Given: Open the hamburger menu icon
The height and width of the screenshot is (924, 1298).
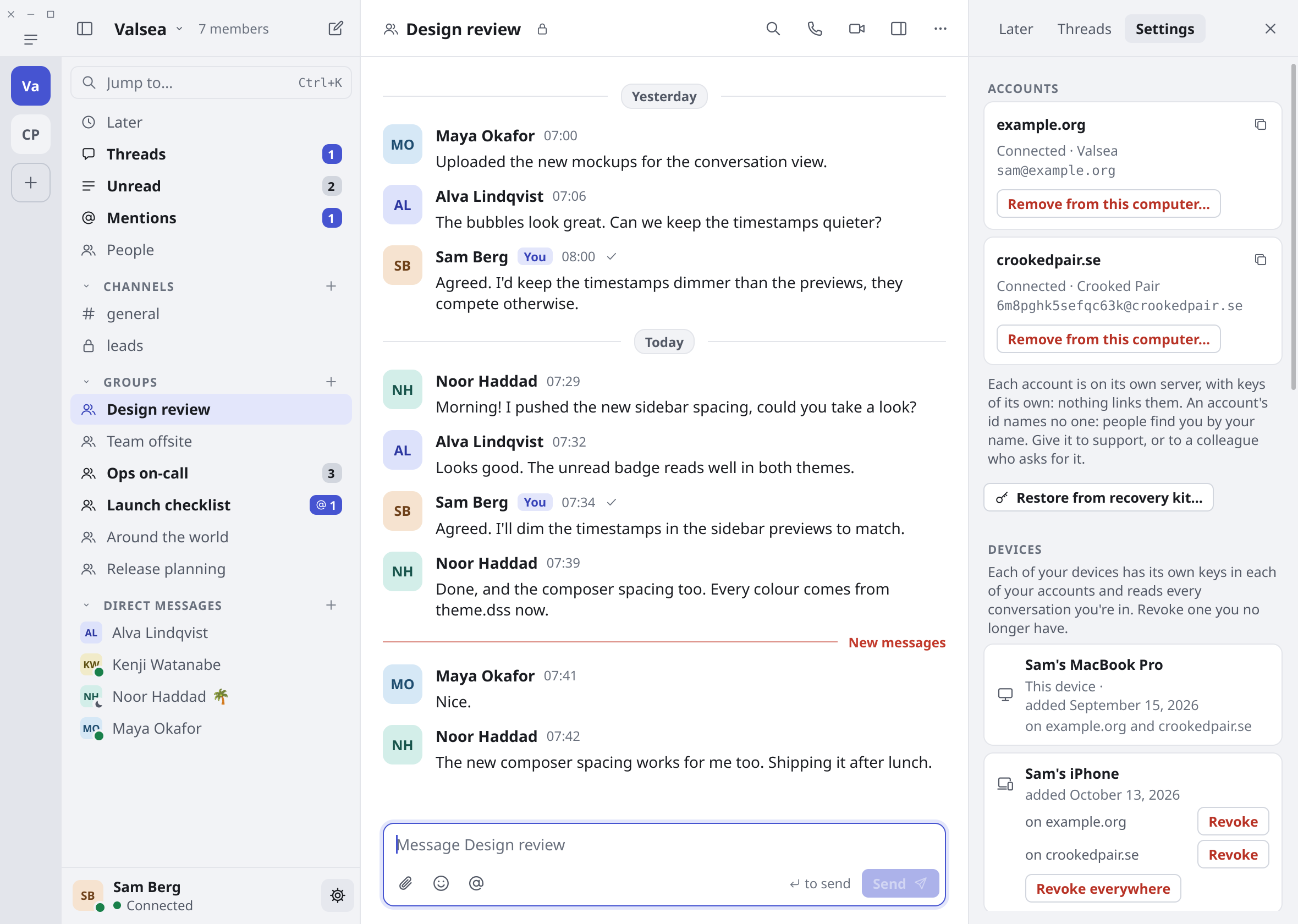Looking at the screenshot, I should tap(31, 39).
